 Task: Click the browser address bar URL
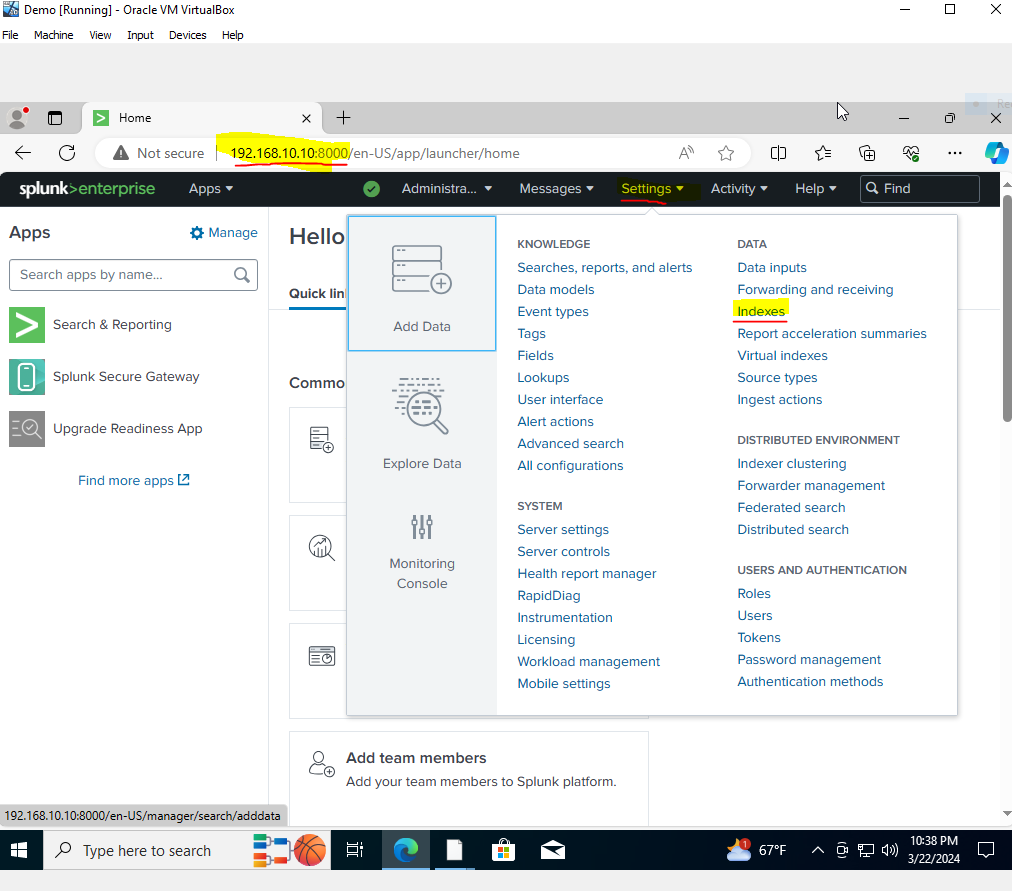click(376, 153)
